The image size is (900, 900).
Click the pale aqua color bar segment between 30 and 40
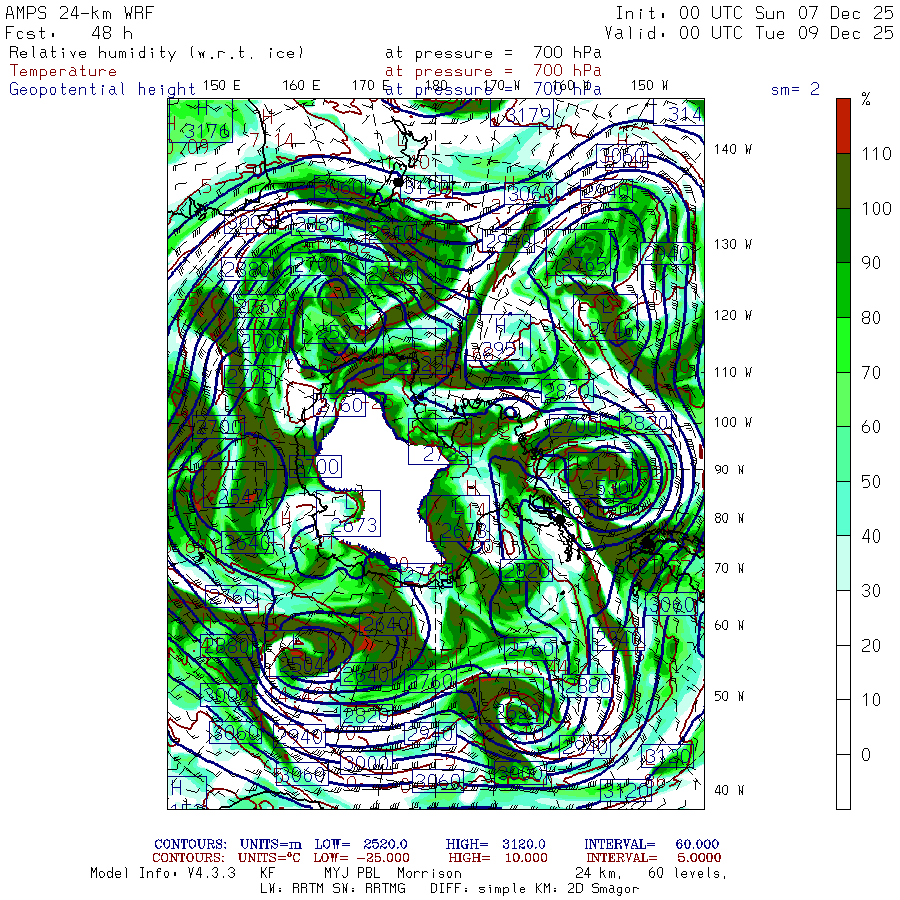pos(843,563)
